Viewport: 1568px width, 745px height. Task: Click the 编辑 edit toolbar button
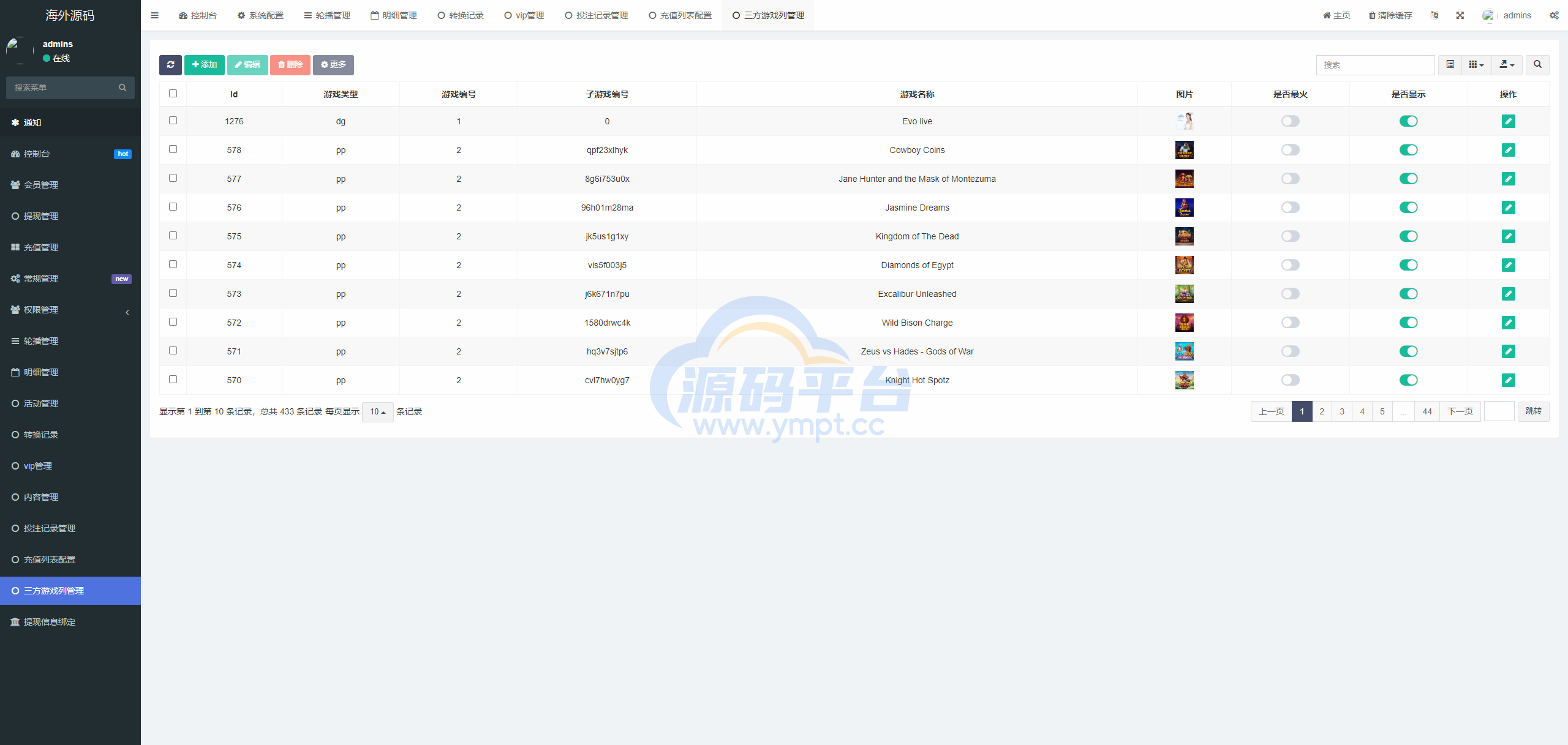[247, 65]
